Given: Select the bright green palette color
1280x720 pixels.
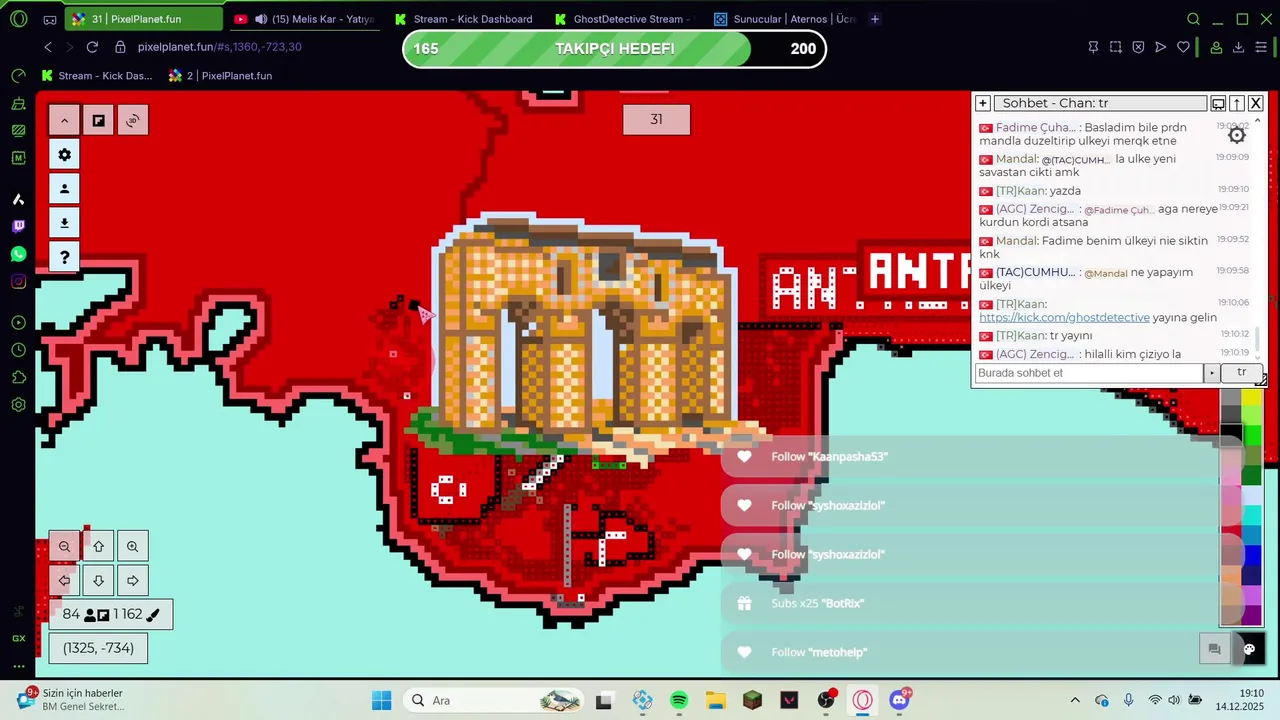Looking at the screenshot, I should tap(1251, 436).
